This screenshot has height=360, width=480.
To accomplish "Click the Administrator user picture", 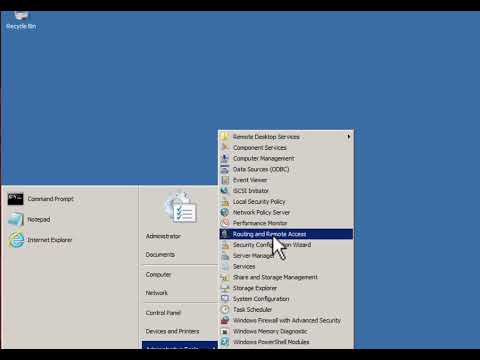I will tap(181, 208).
